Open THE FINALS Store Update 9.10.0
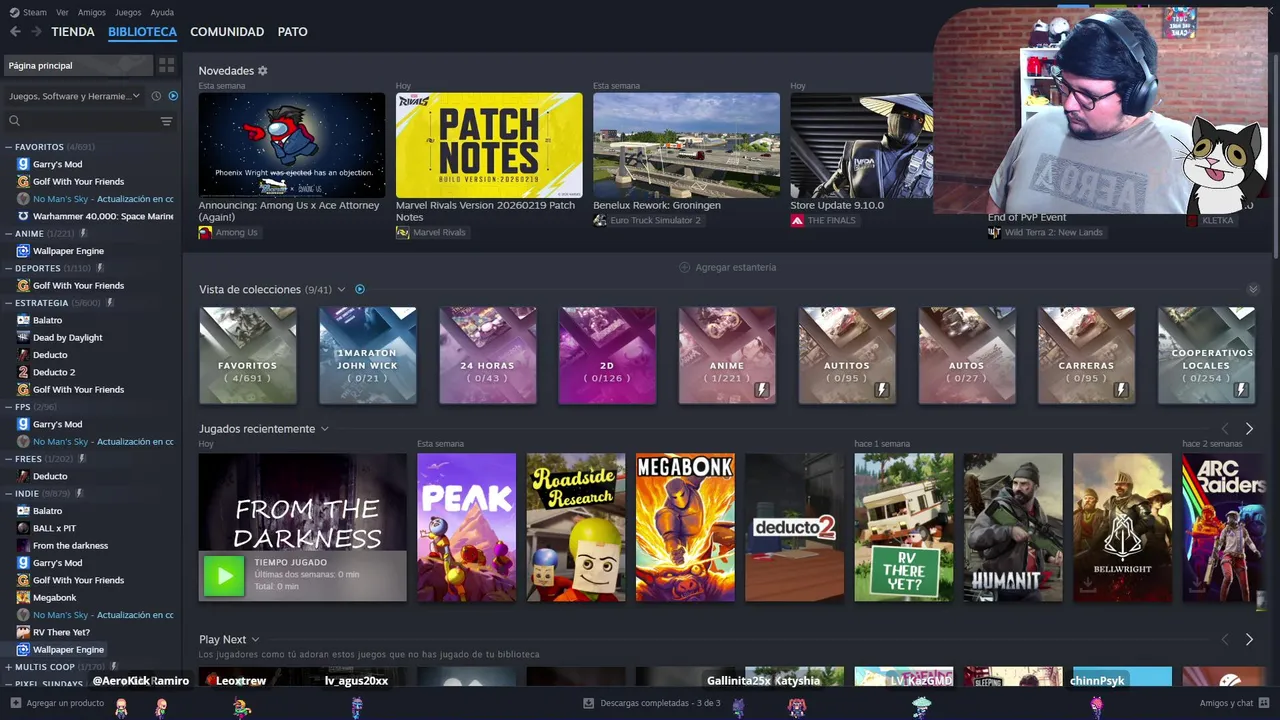The image size is (1280, 720). pos(862,145)
